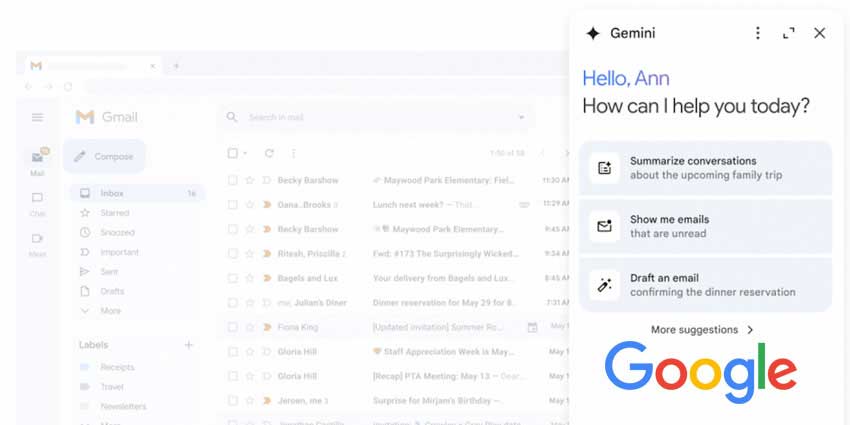Click the Search in mail field

(370, 117)
